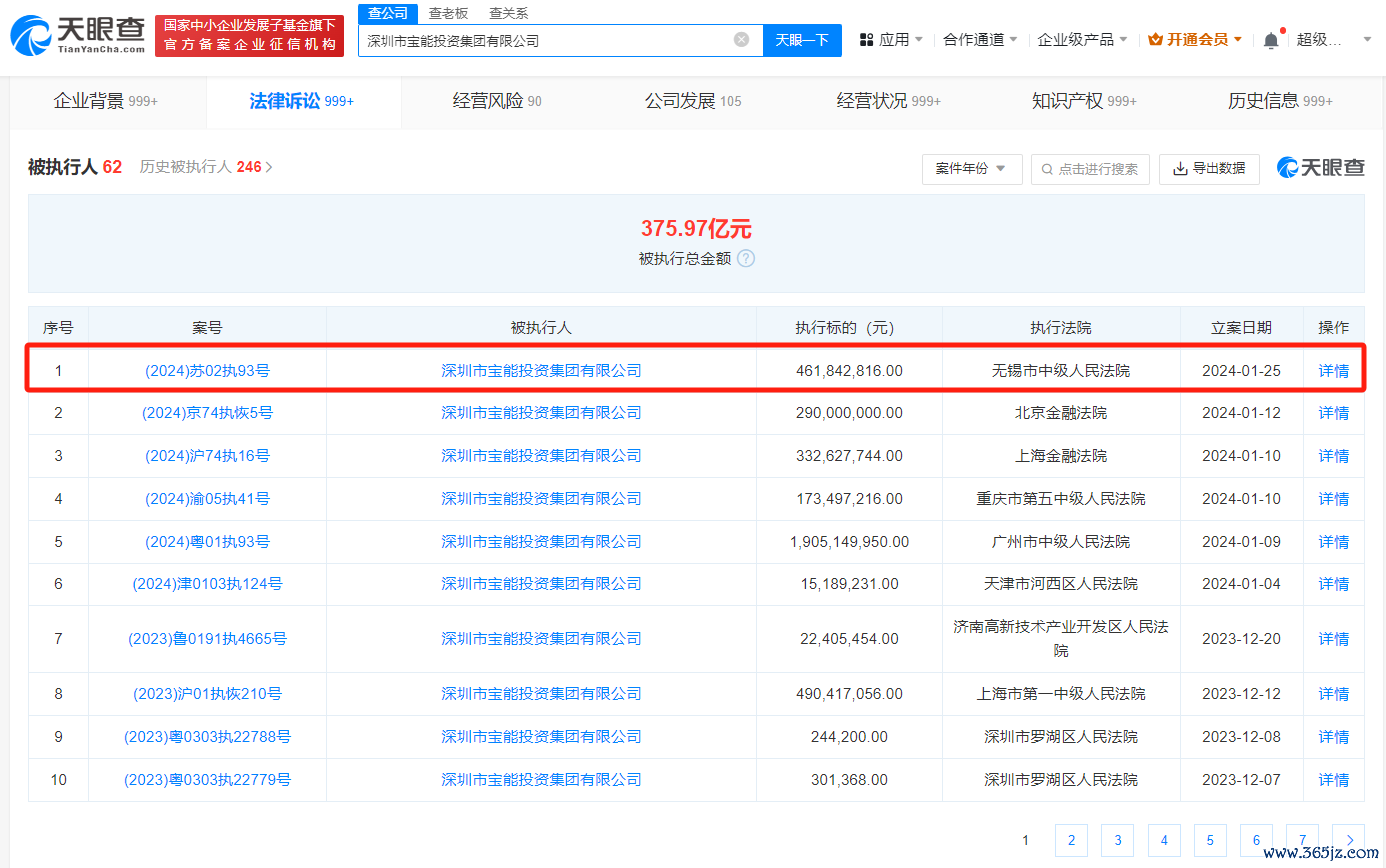Open case link (2023)粤0303执22788号
This screenshot has height=868, width=1386.
click(x=207, y=737)
